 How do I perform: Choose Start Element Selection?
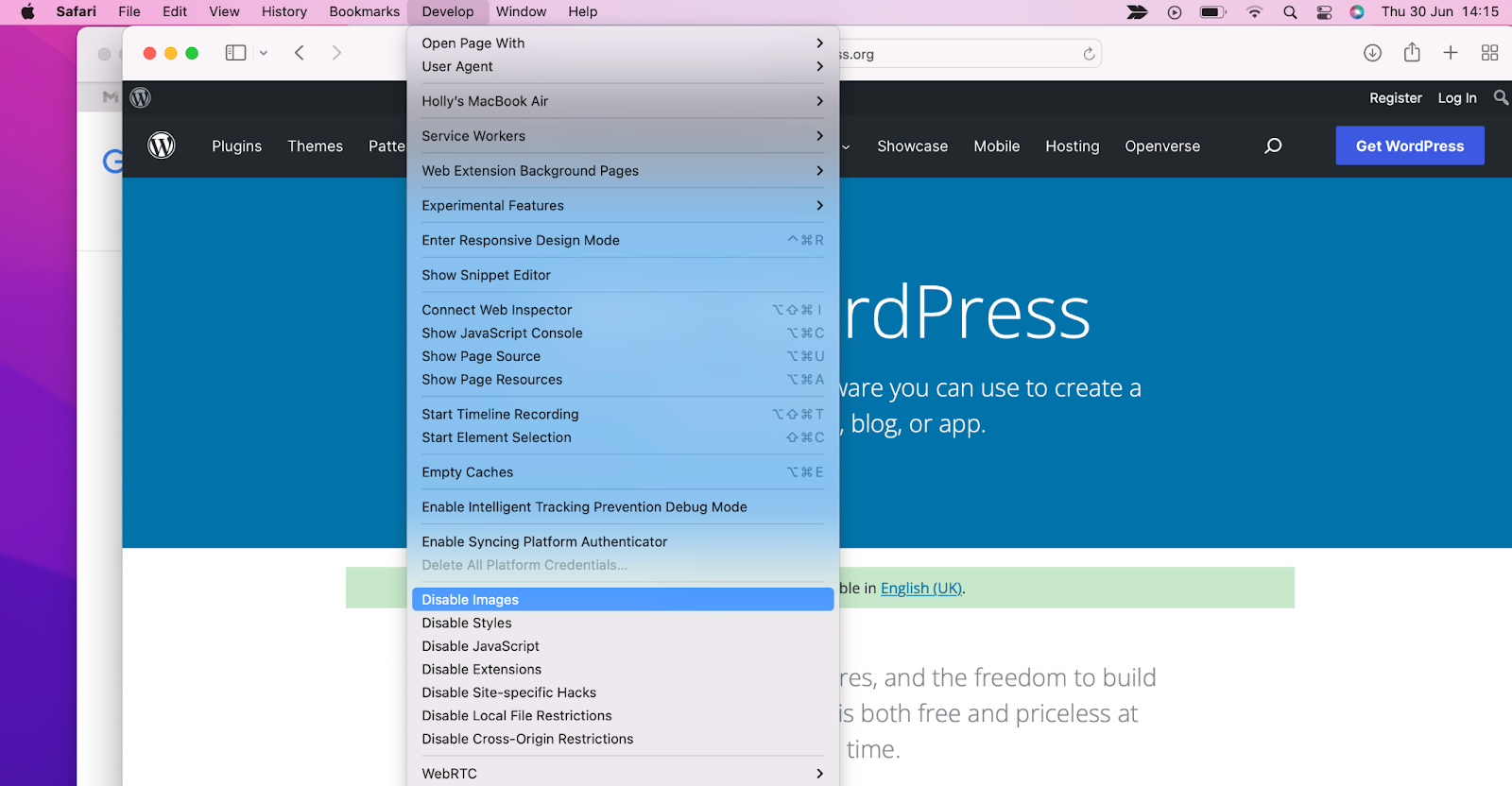coord(623,437)
